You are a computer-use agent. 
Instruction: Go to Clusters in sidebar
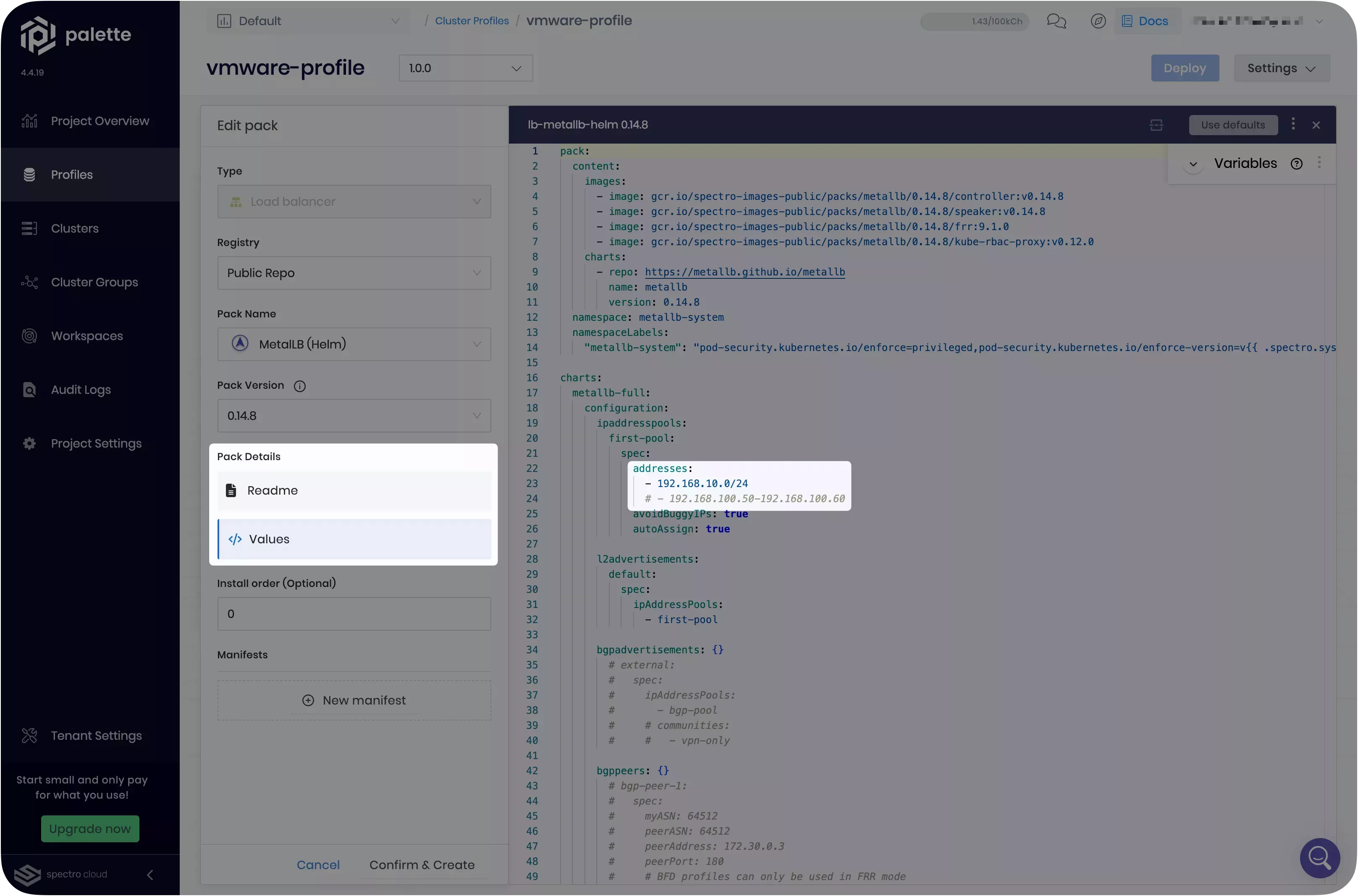point(74,228)
